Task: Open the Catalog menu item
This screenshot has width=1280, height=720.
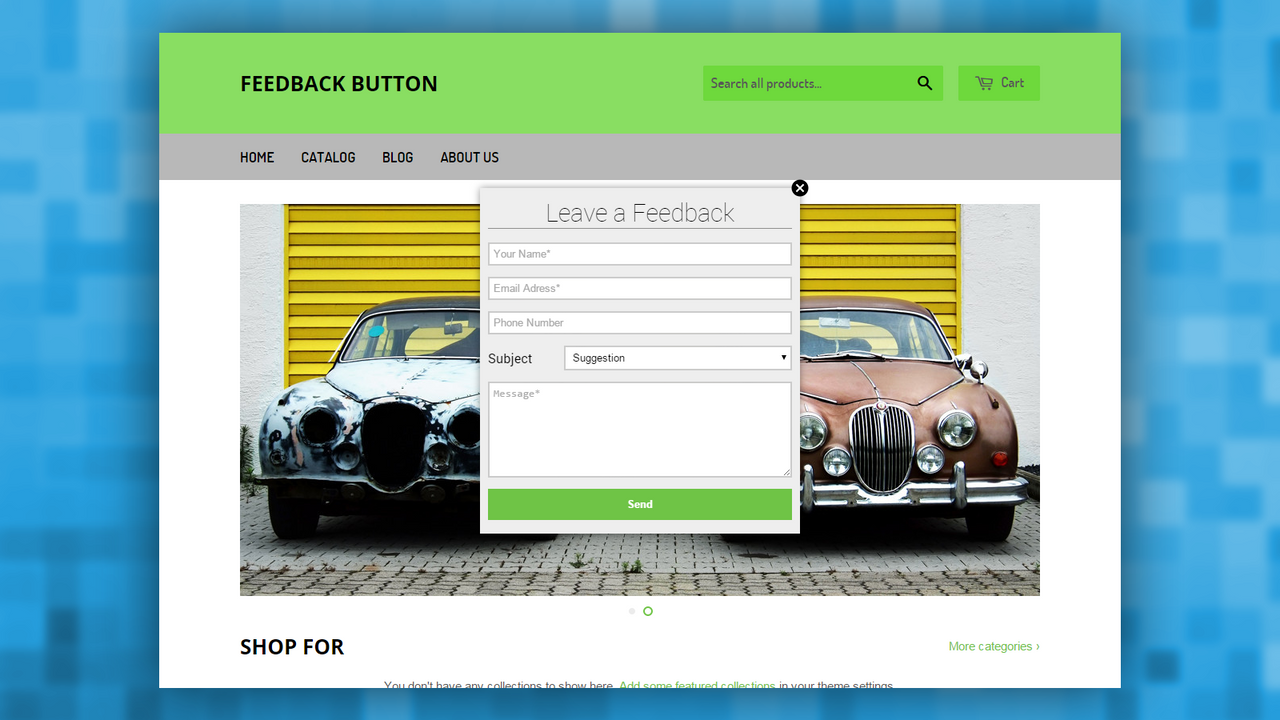Action: 328,157
